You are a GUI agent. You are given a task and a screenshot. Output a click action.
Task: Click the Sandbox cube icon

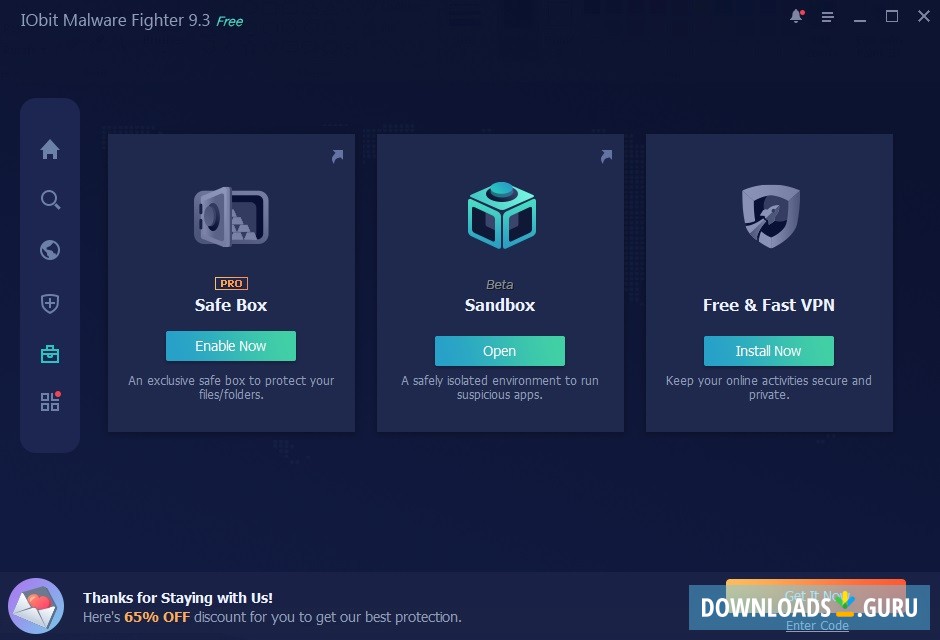coord(501,215)
